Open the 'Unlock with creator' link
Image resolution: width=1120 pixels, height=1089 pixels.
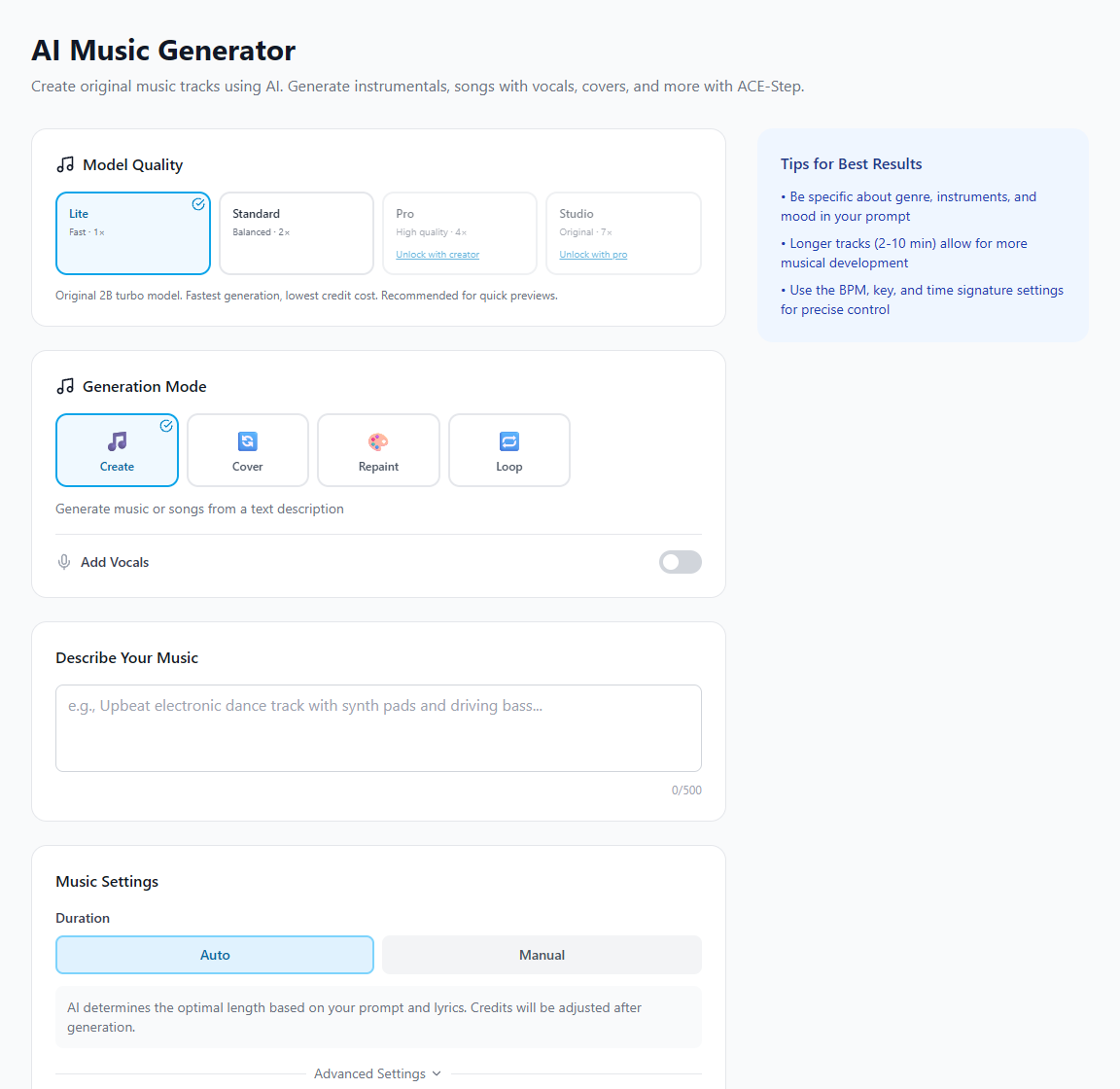(437, 255)
